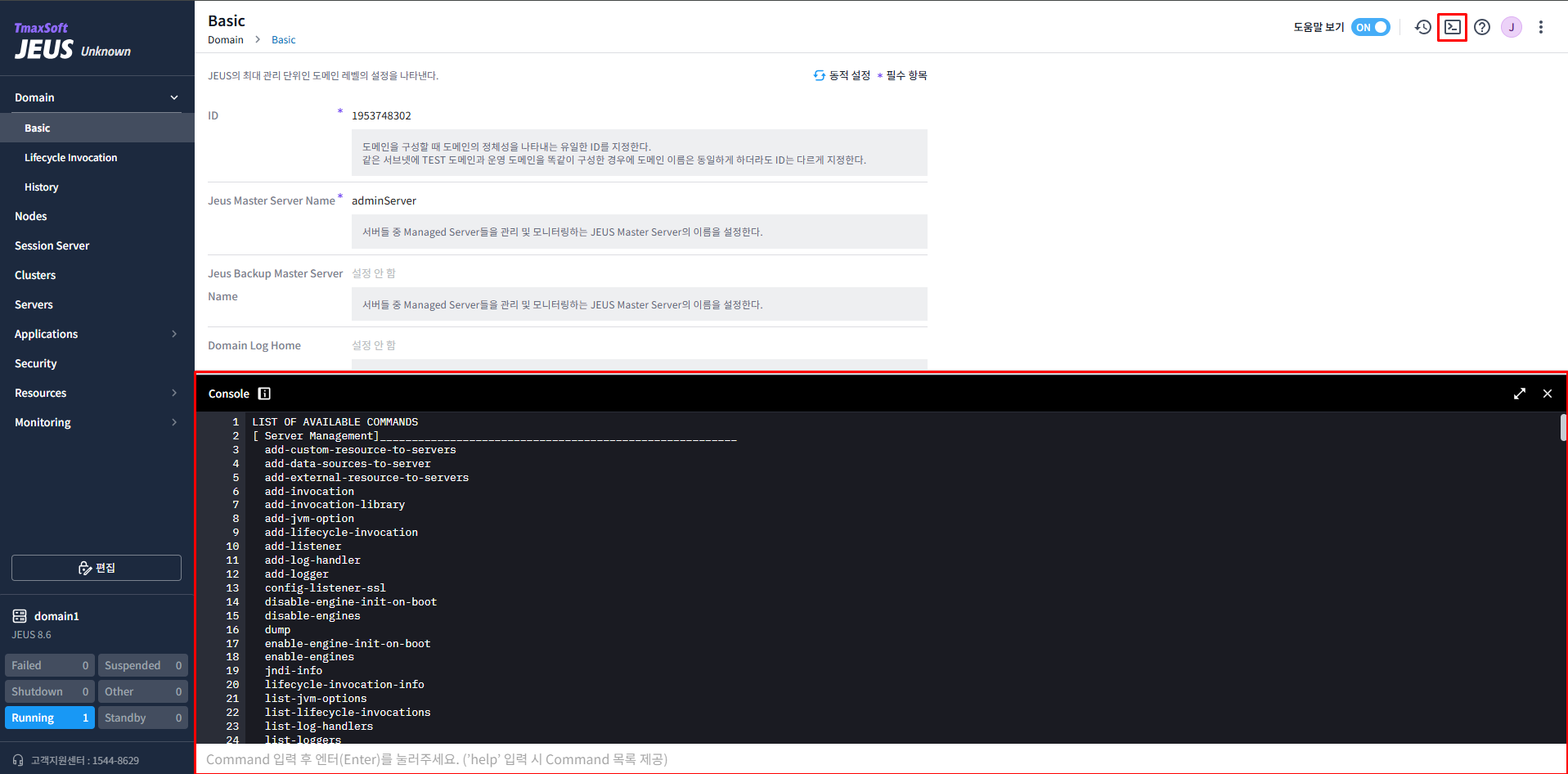Screen dimensions: 1568x774
Task: Click the customer support headset icon
Action: 18,759
